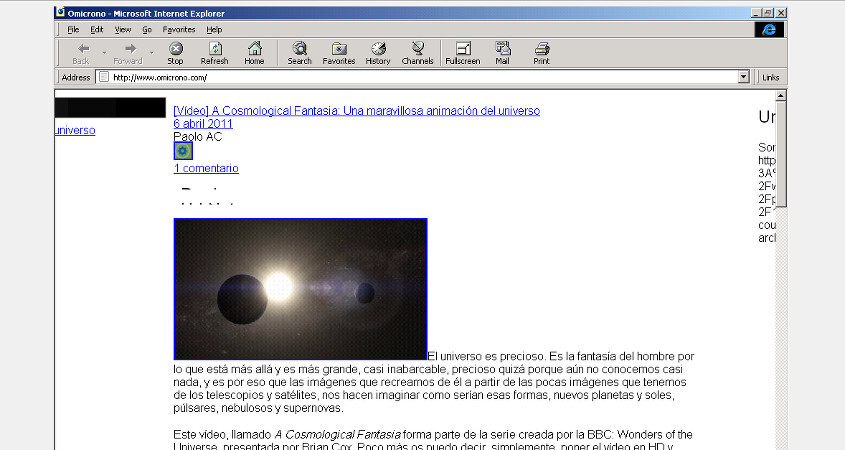Viewport: 845px width, 450px height.
Task: Go to the Home page
Action: [x=254, y=53]
